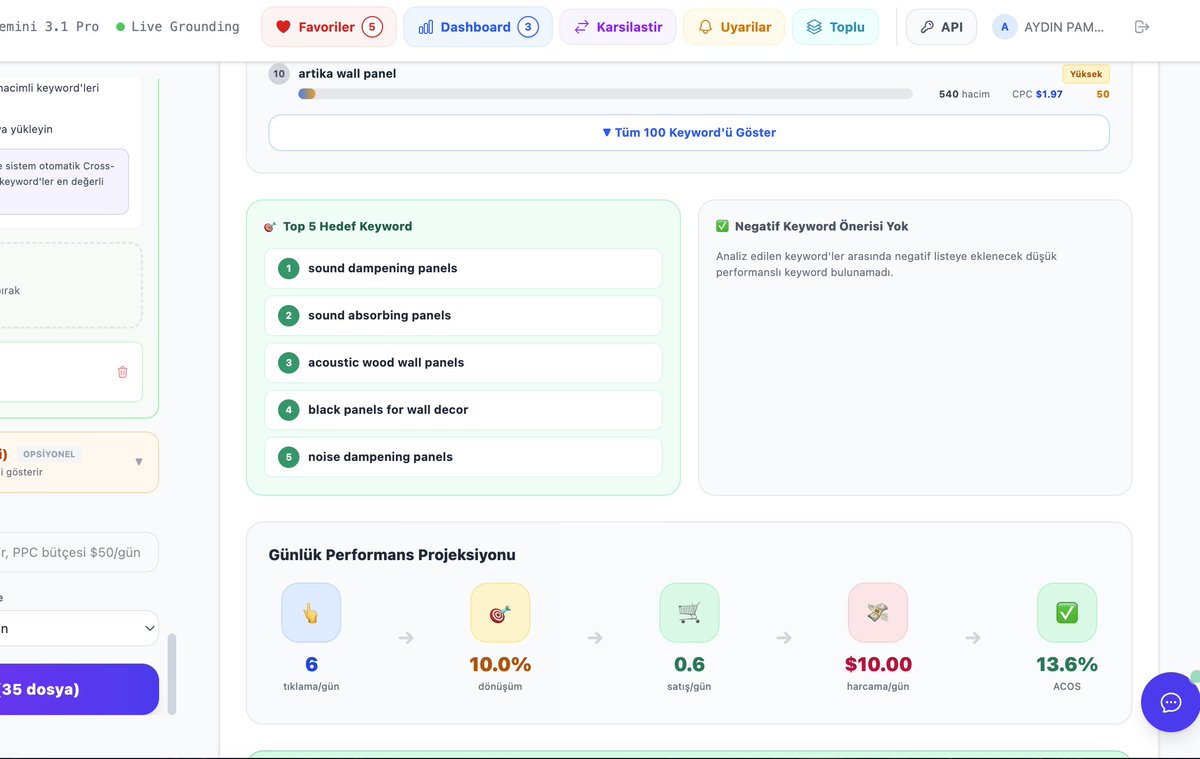Viewport: 1200px width, 759px height.
Task: Open the Dashboard nav item
Action: coord(478,27)
